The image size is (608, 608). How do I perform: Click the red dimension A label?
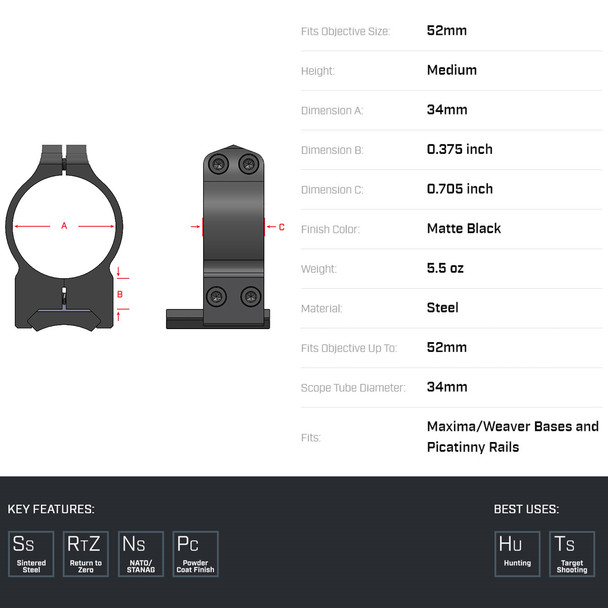click(x=64, y=226)
